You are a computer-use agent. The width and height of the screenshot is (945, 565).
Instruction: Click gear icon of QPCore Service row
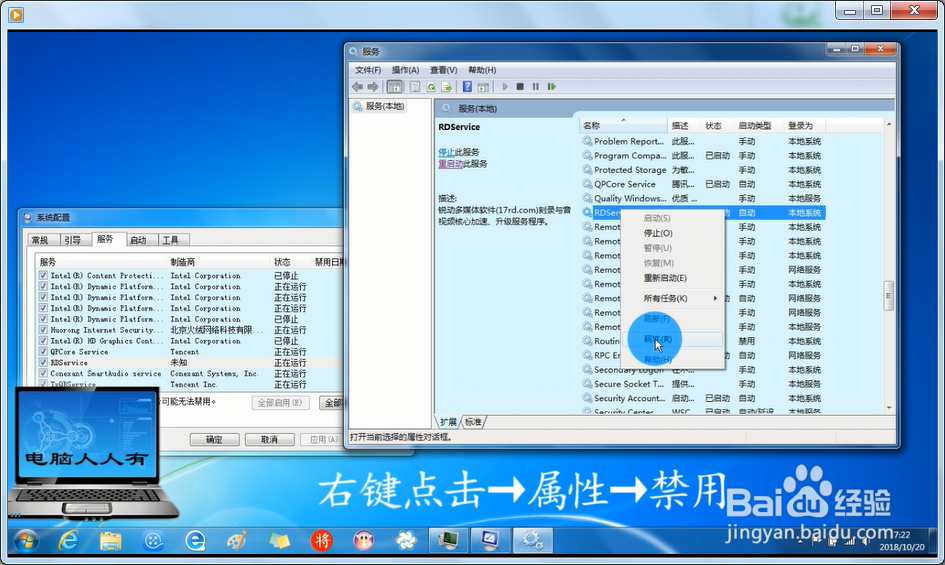pos(587,184)
